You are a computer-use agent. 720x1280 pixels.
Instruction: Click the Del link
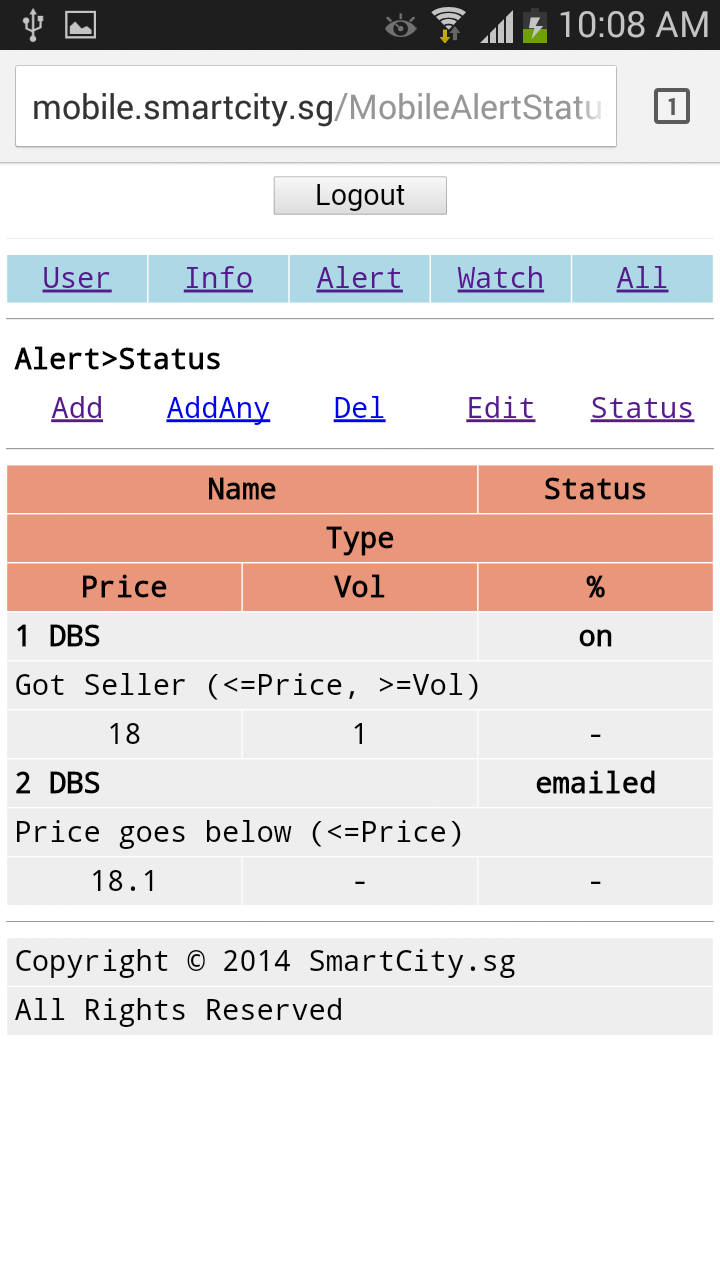pos(359,408)
